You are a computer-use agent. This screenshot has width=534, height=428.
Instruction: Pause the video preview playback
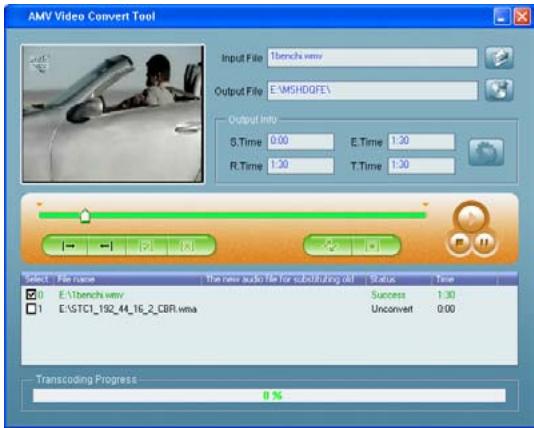(484, 242)
